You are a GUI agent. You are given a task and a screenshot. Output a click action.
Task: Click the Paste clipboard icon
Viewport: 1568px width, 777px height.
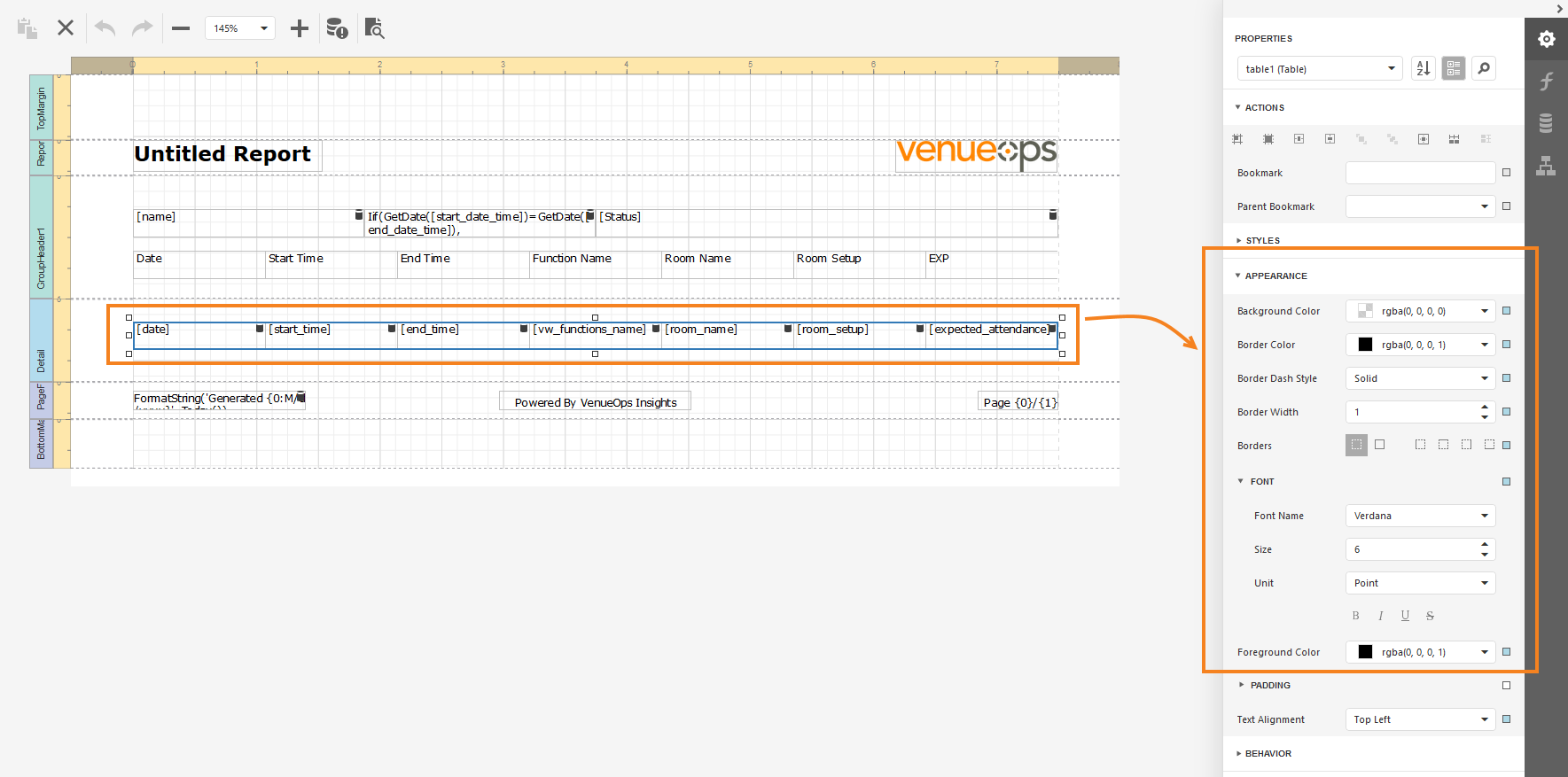27,28
